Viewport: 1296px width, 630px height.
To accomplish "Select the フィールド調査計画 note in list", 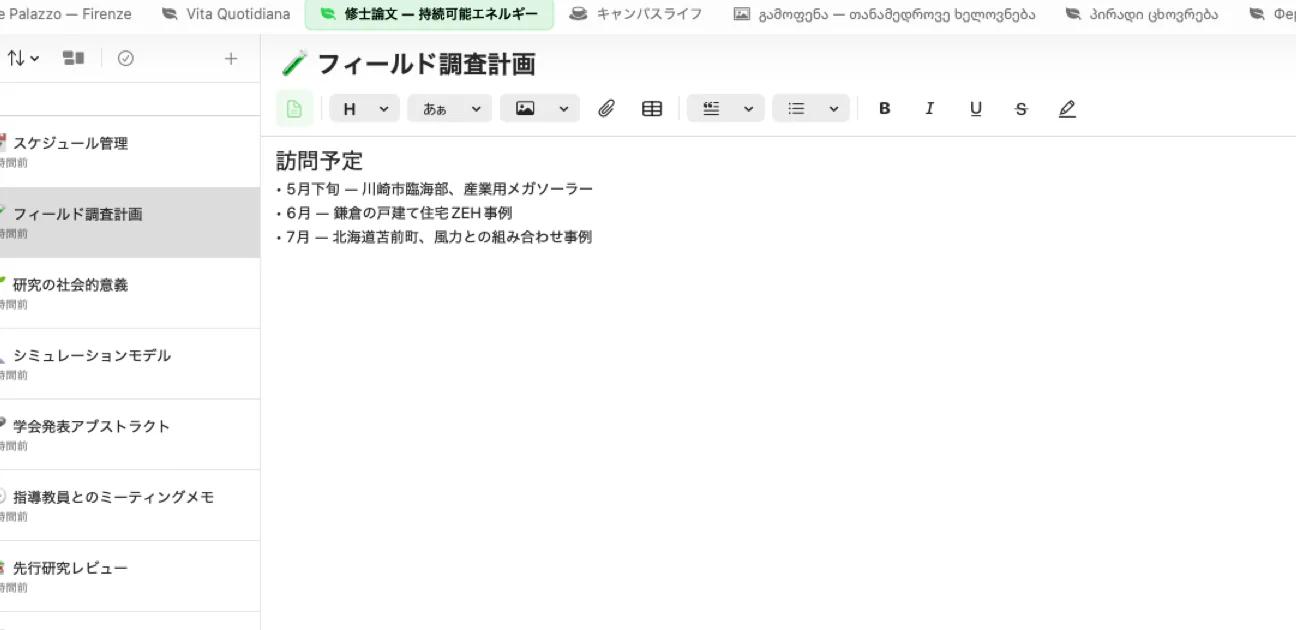I will coord(130,222).
